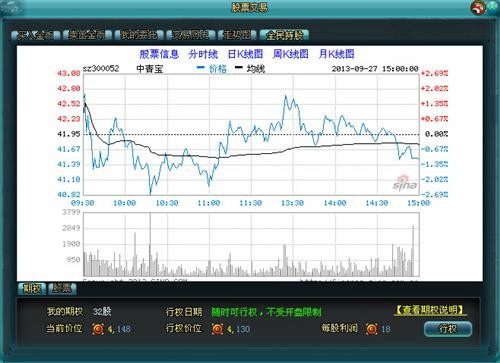Image resolution: width=500 pixels, height=363 pixels.
Task: Click the 随时可行权，不受开盘限制 text
Action: coord(267,312)
